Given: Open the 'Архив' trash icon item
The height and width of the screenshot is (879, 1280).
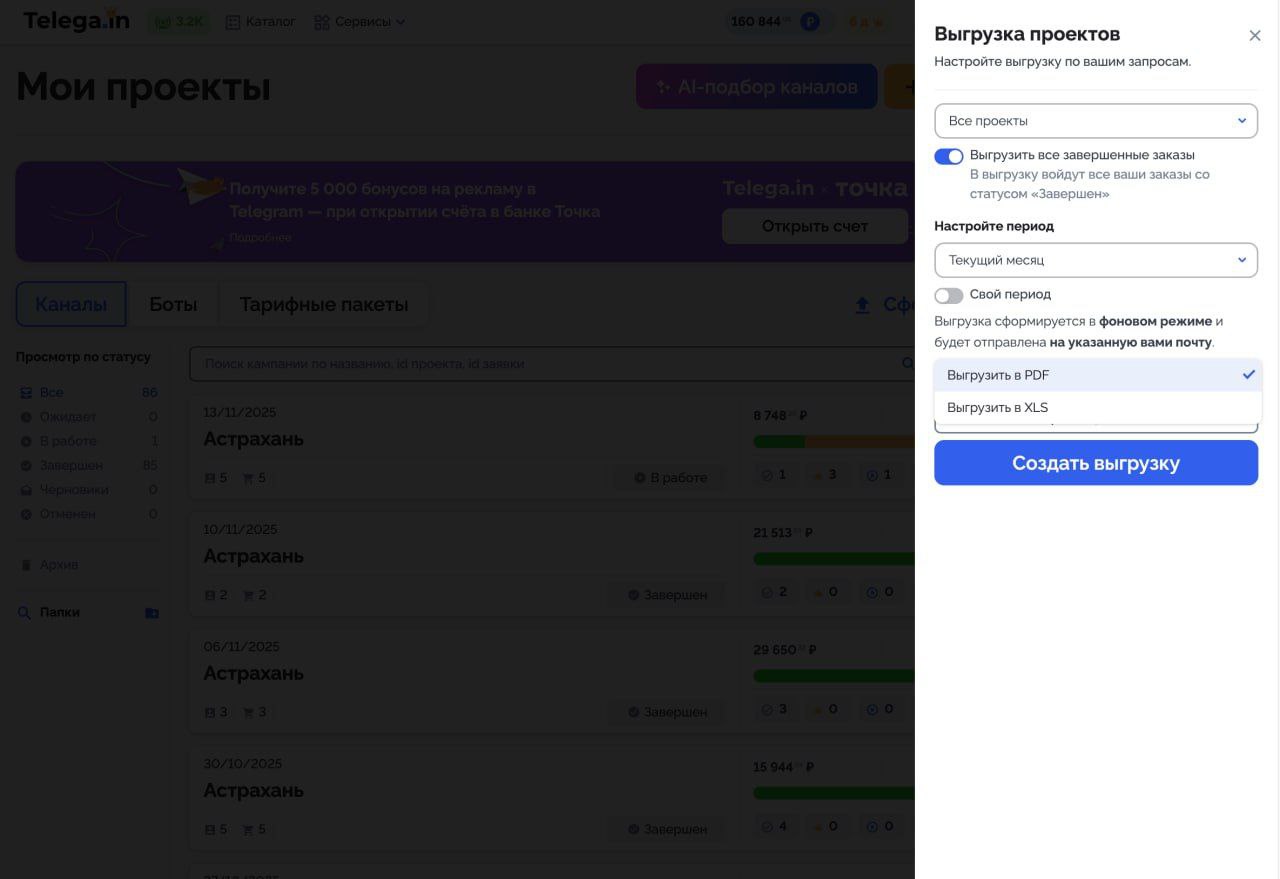Looking at the screenshot, I should 27,565.
